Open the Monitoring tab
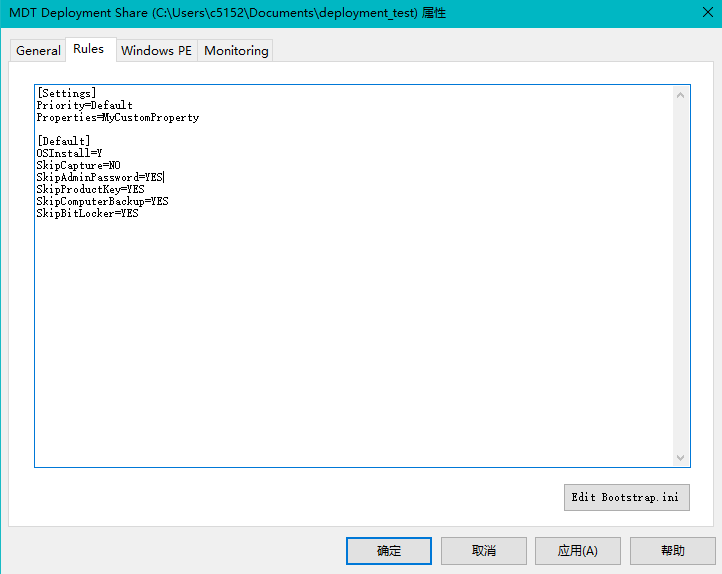This screenshot has width=722, height=574. tap(236, 50)
